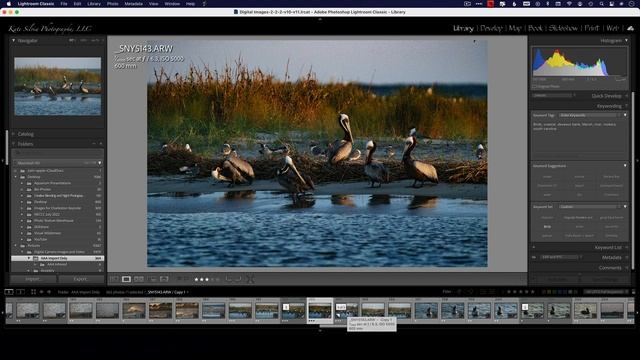Toggle Original Photo checkbox under histogram

point(534,87)
